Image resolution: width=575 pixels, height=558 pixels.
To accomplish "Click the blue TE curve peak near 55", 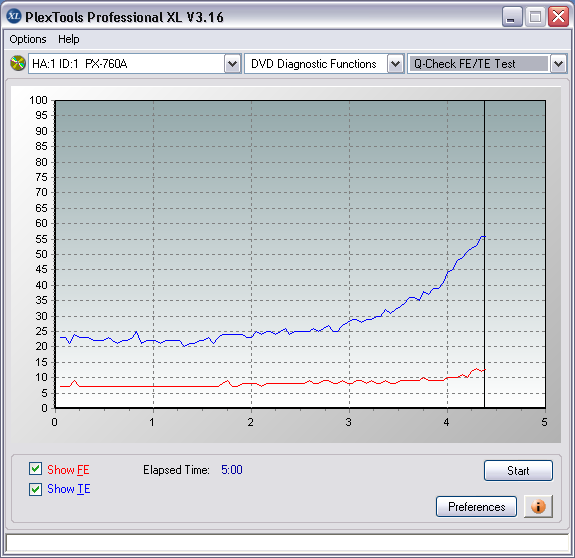I will [483, 236].
